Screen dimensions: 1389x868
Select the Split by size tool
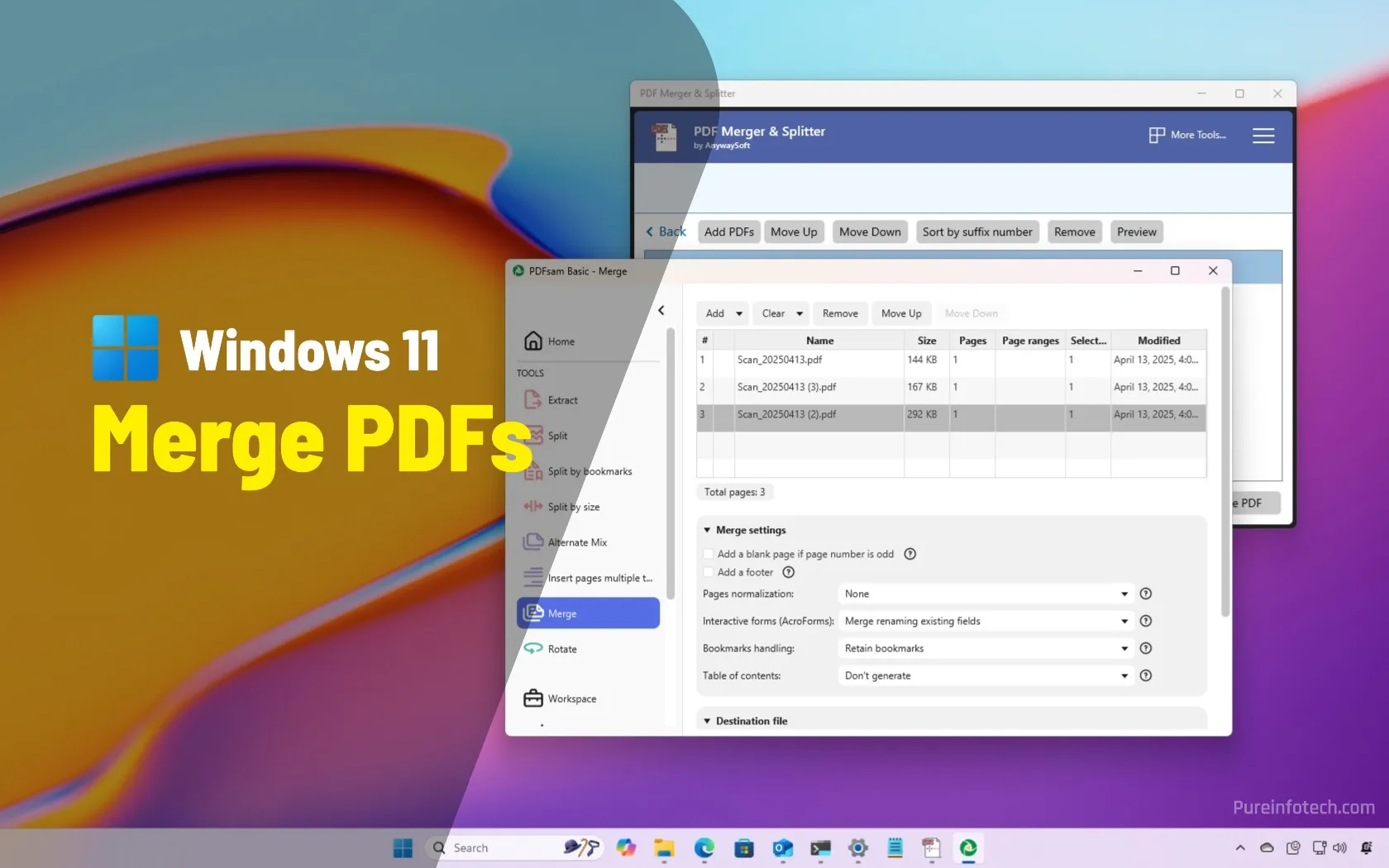pyautogui.click(x=575, y=507)
